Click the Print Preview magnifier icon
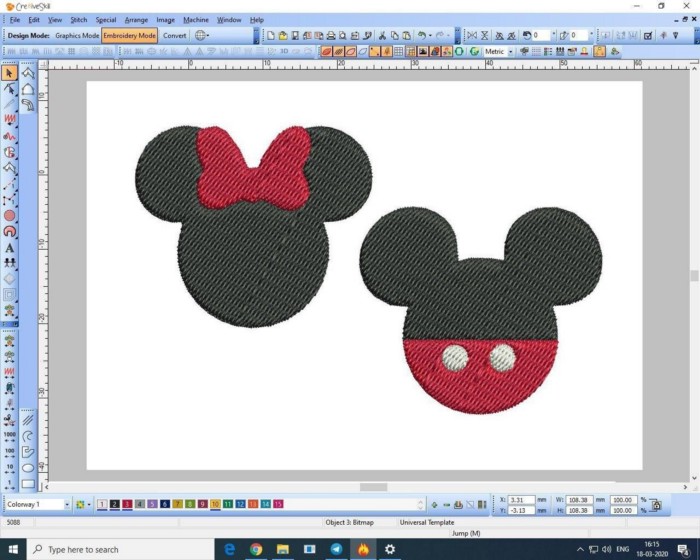This screenshot has height=560, width=700. pyautogui.click(x=342, y=35)
